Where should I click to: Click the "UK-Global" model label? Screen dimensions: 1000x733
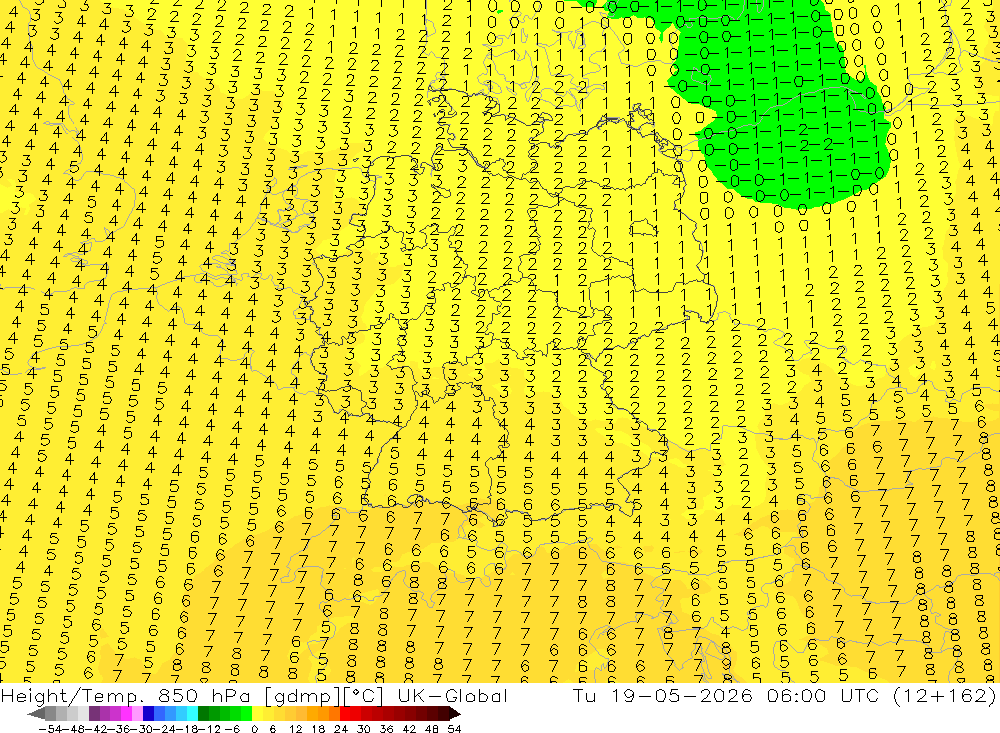click(x=452, y=696)
